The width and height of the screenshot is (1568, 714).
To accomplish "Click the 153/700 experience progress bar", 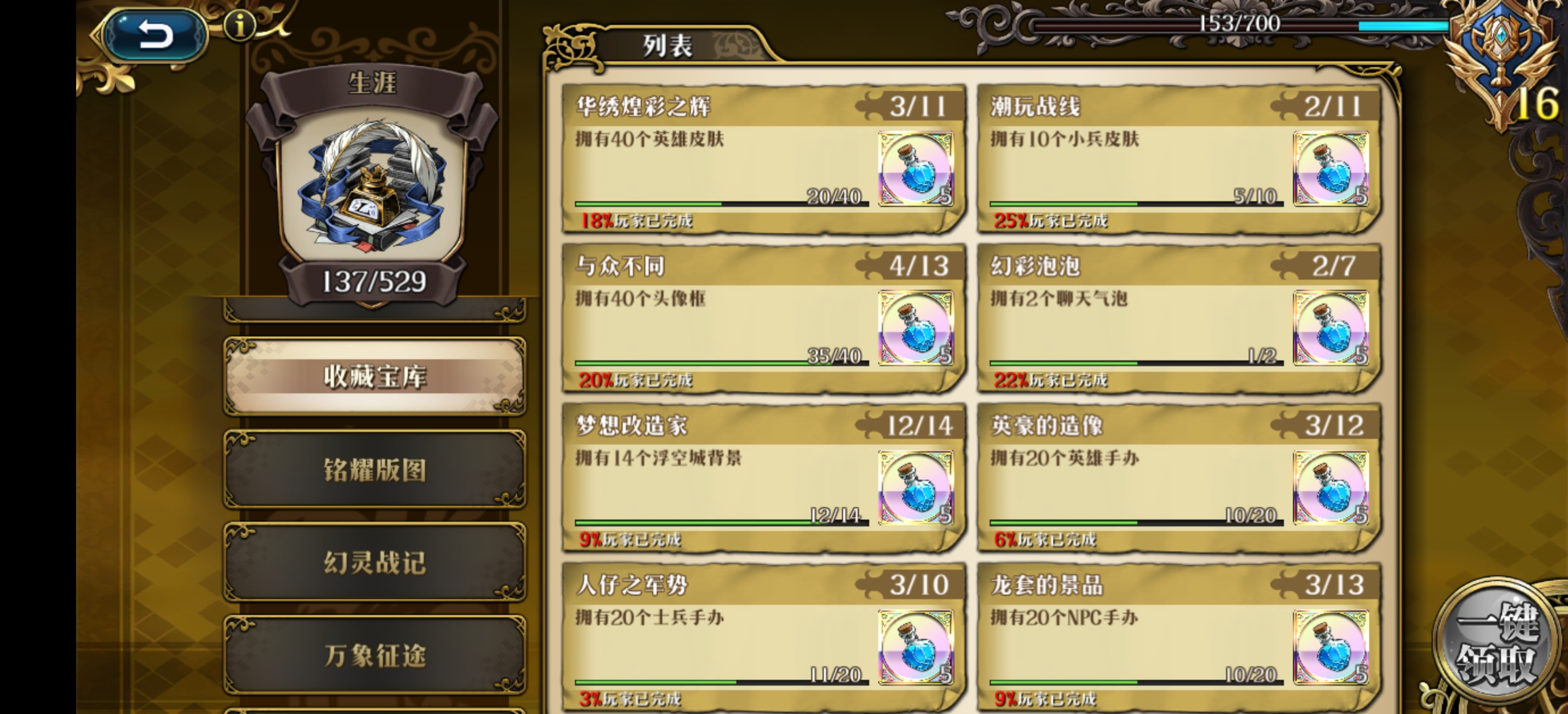I will (1238, 24).
